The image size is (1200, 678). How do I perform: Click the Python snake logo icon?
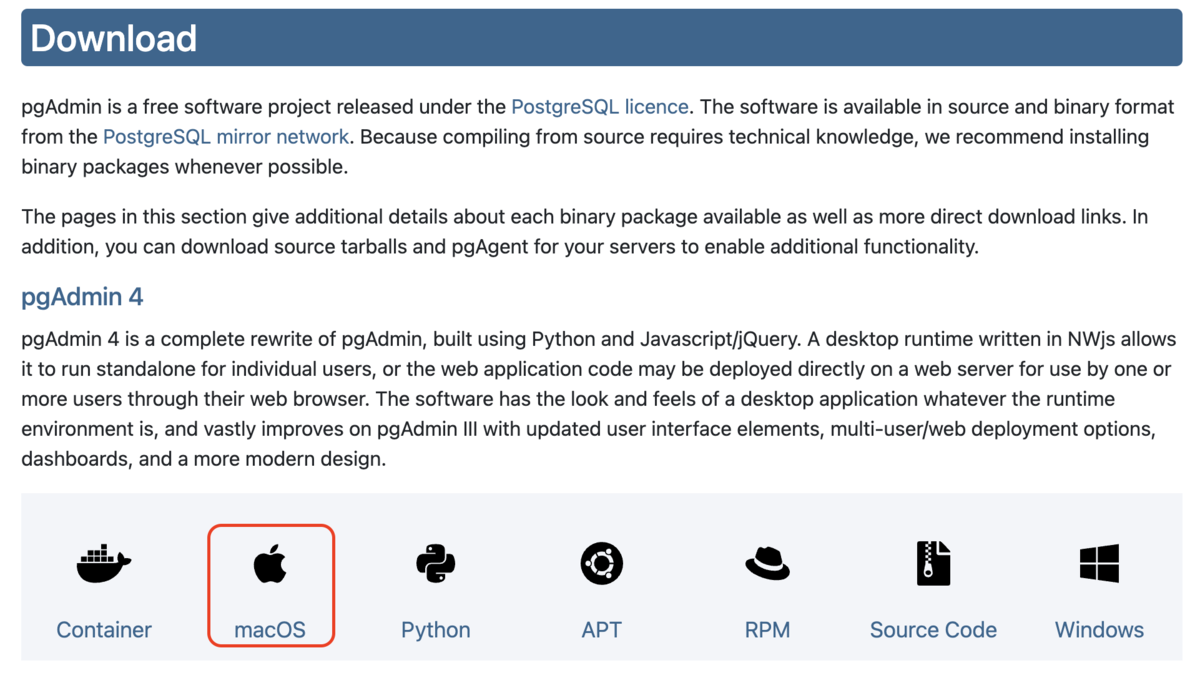click(436, 564)
